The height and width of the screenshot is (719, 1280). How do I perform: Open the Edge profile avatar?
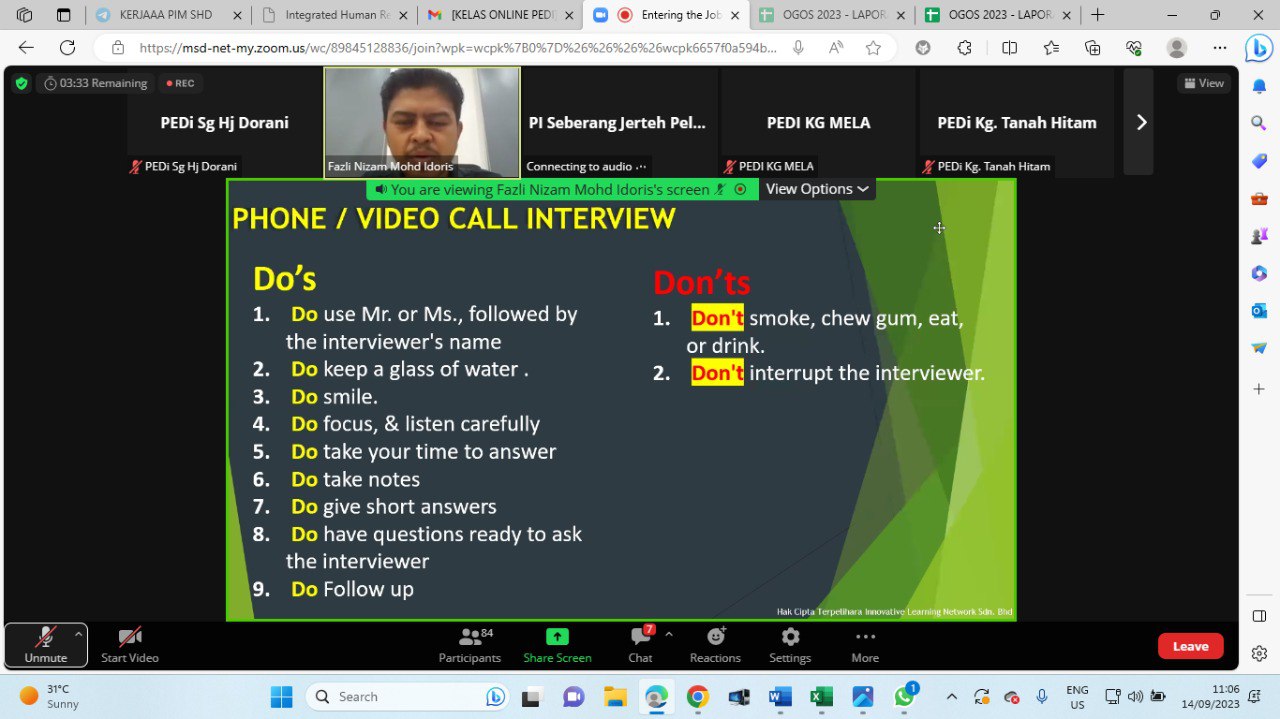[x=1177, y=48]
